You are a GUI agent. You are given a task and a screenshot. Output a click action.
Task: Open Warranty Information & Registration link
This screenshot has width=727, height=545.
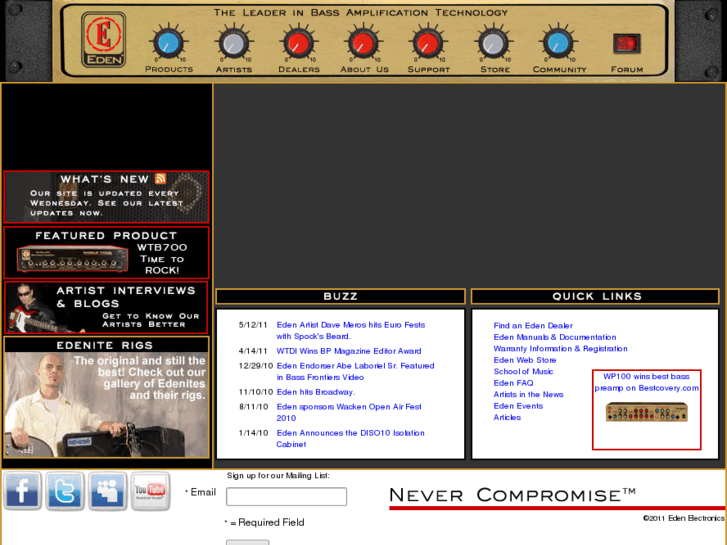560,348
